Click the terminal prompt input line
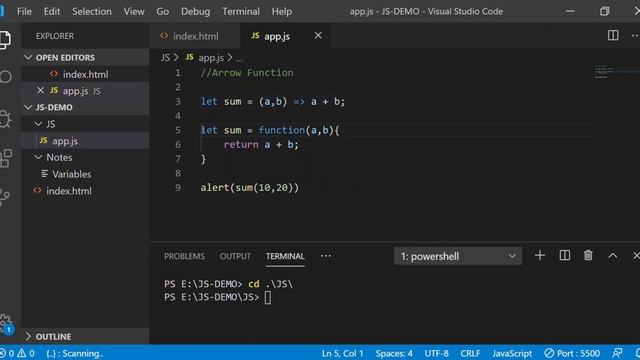 click(217, 297)
